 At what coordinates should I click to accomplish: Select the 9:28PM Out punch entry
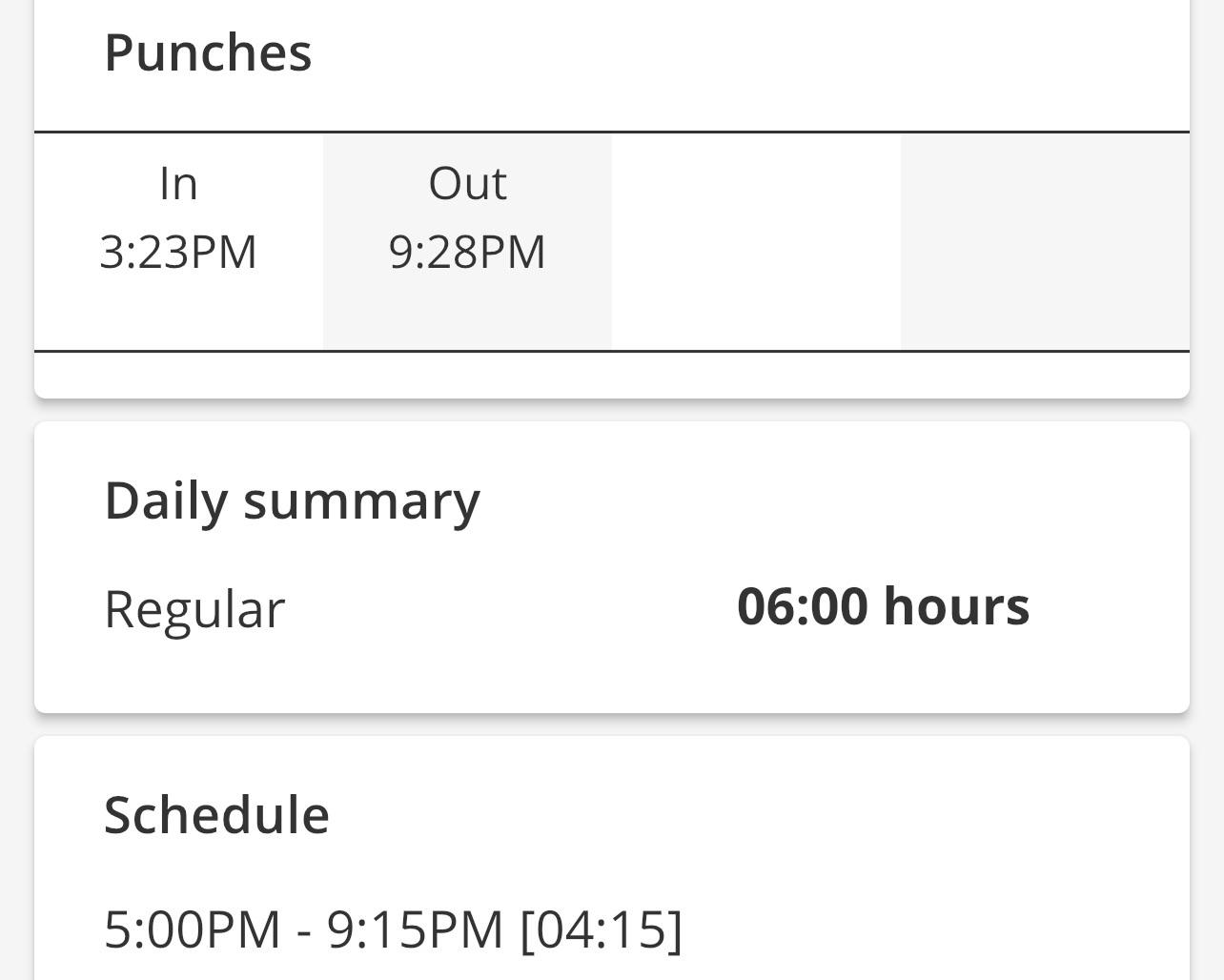[x=467, y=251]
